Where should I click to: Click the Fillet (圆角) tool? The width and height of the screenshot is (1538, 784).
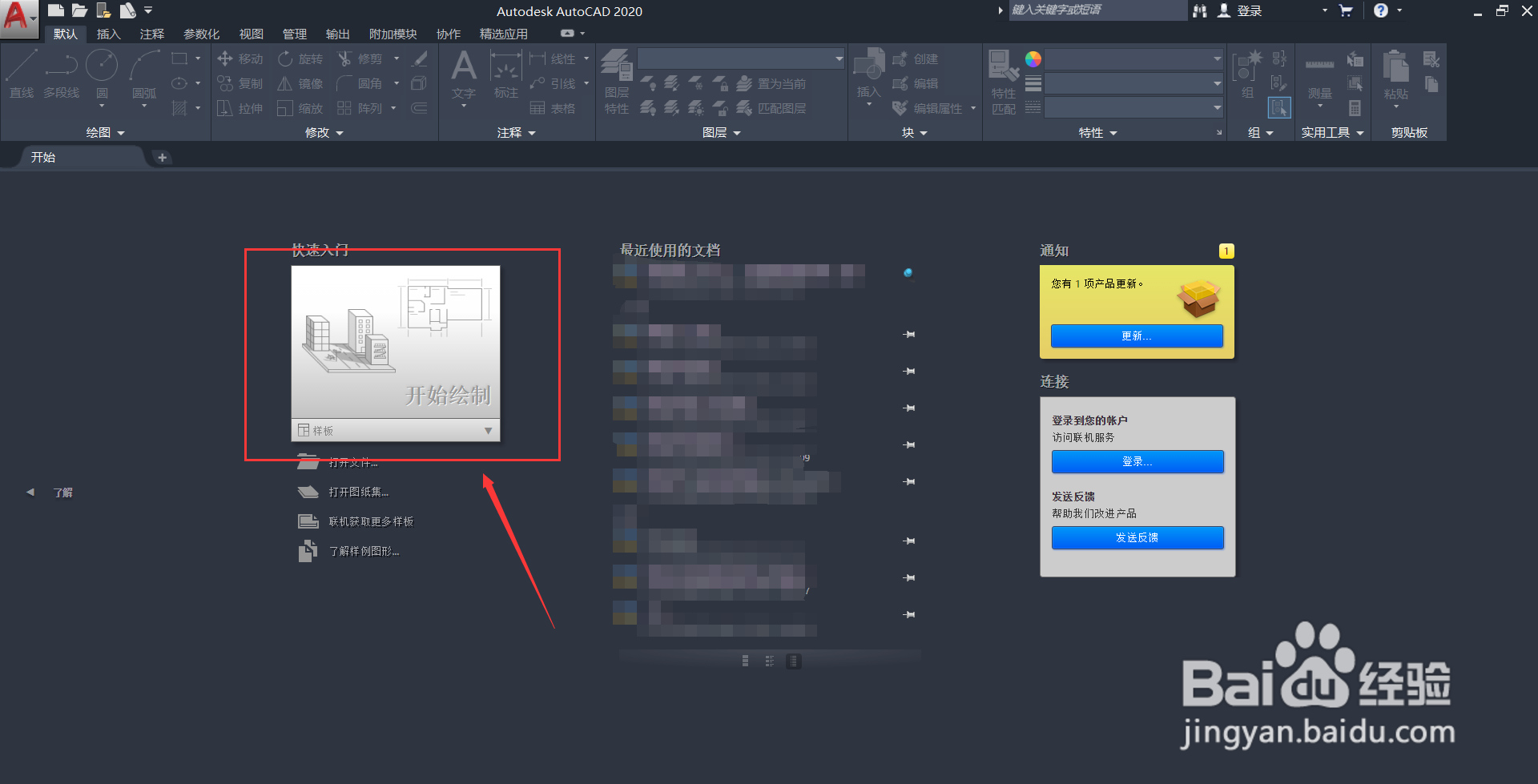click(x=360, y=83)
